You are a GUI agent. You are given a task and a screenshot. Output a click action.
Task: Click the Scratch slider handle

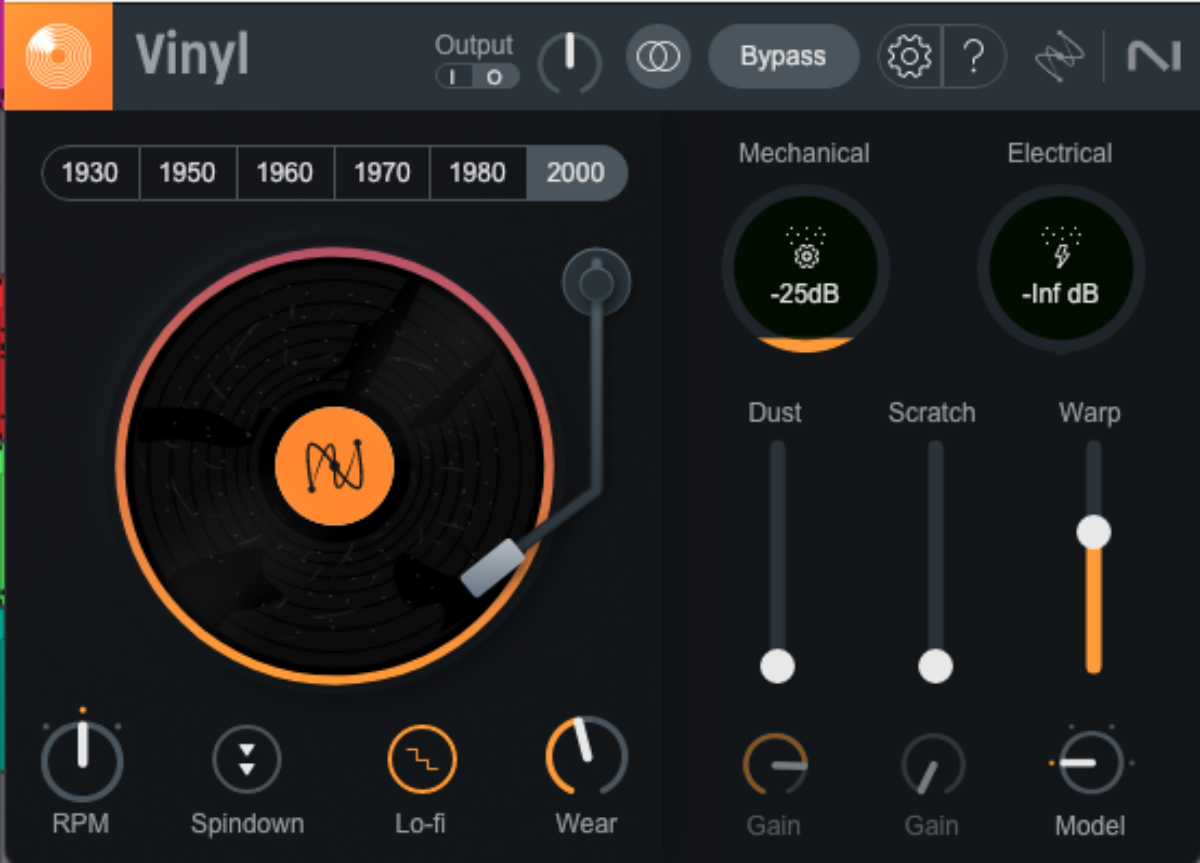point(935,665)
